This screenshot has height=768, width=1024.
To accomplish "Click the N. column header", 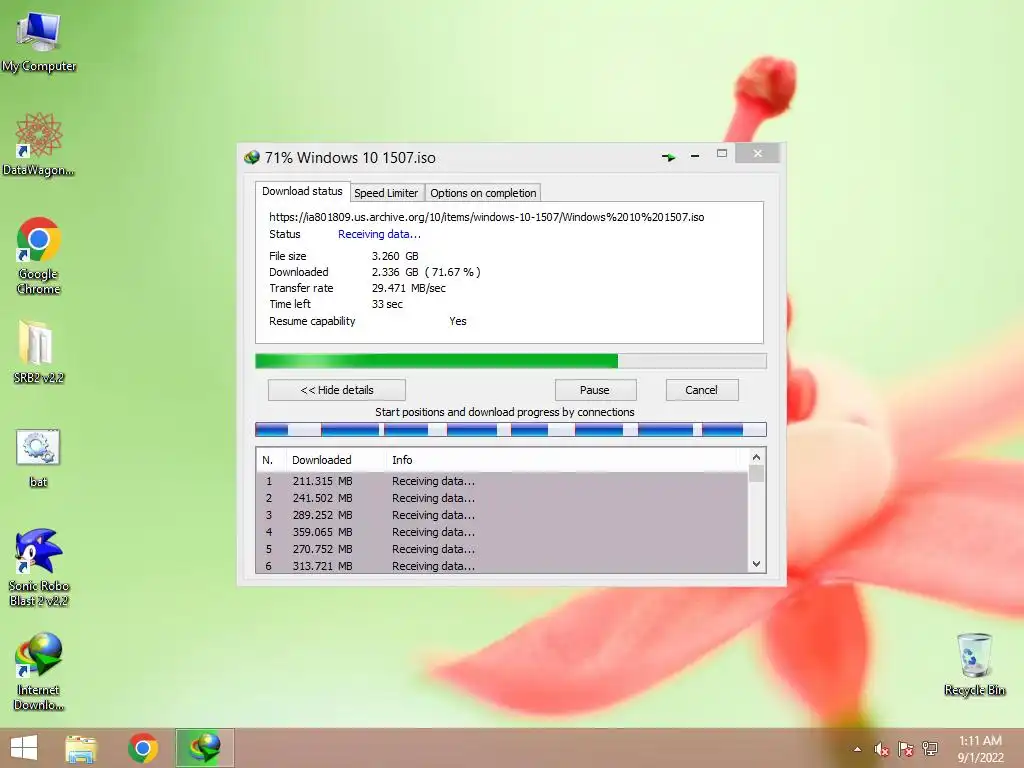I will [271, 460].
